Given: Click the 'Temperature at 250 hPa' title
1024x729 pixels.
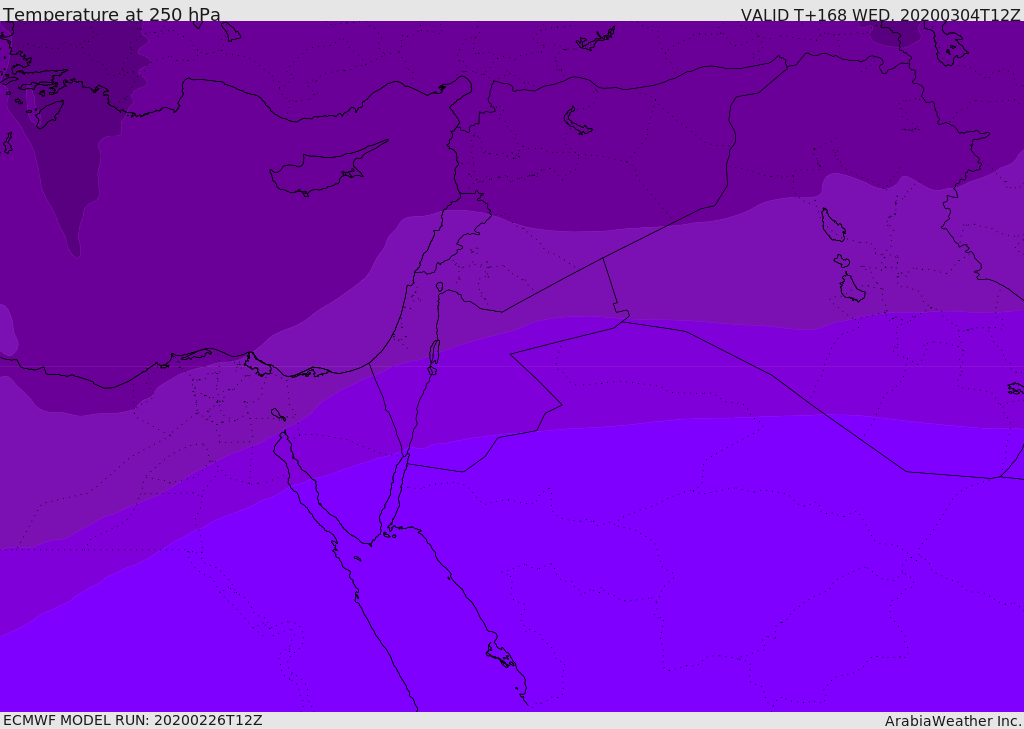Looking at the screenshot, I should [x=112, y=14].
